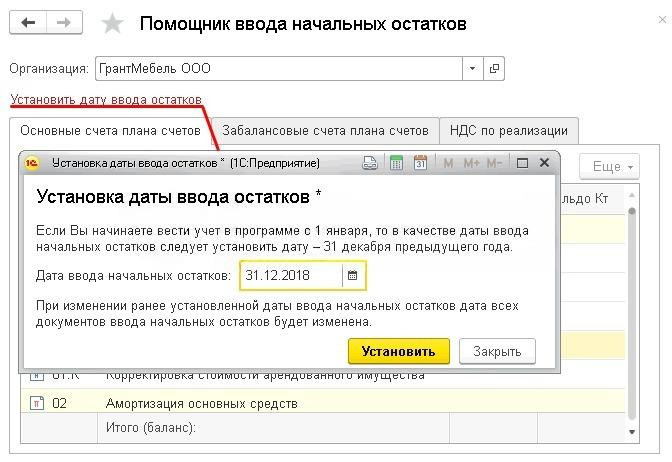Switch to the Забалансовые счета плана счетов tab
The image size is (672, 462).
[x=325, y=131]
